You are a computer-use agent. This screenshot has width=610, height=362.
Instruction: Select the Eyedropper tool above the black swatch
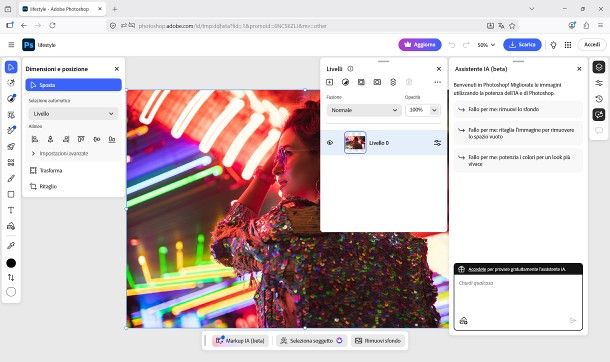coord(11,246)
